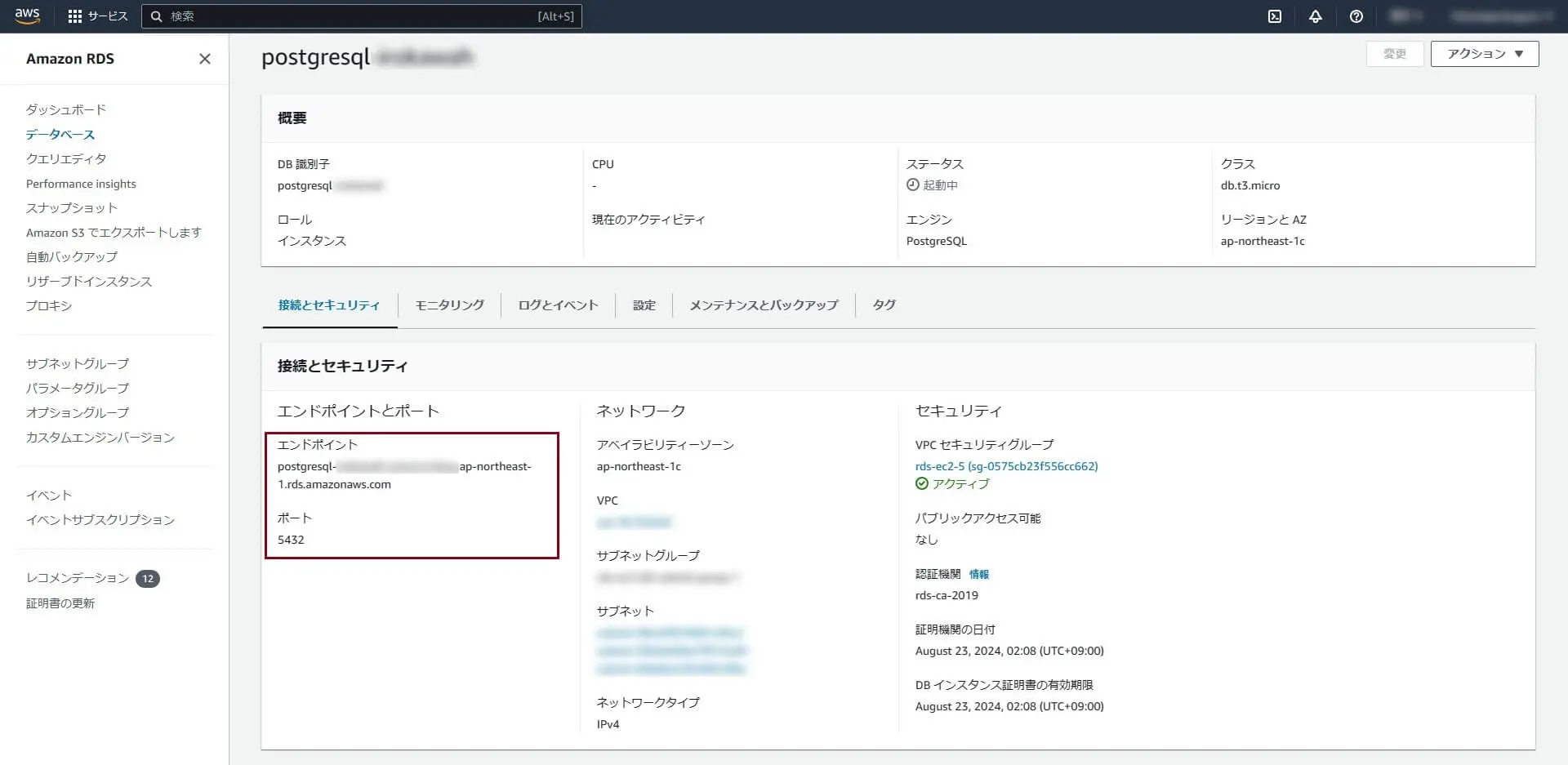The image size is (1568, 765).
Task: Switch to the 設定 tab
Action: click(x=644, y=305)
